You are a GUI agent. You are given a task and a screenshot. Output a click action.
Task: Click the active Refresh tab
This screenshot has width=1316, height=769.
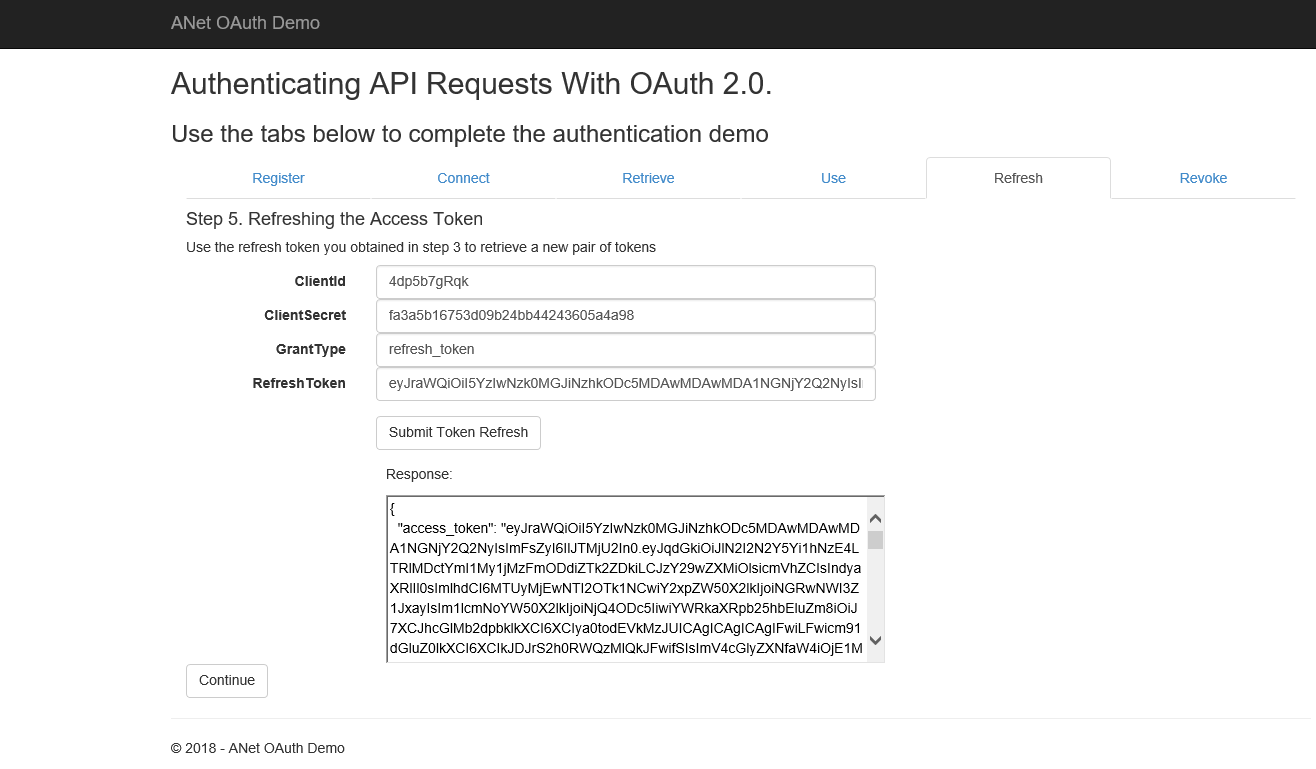(1018, 178)
